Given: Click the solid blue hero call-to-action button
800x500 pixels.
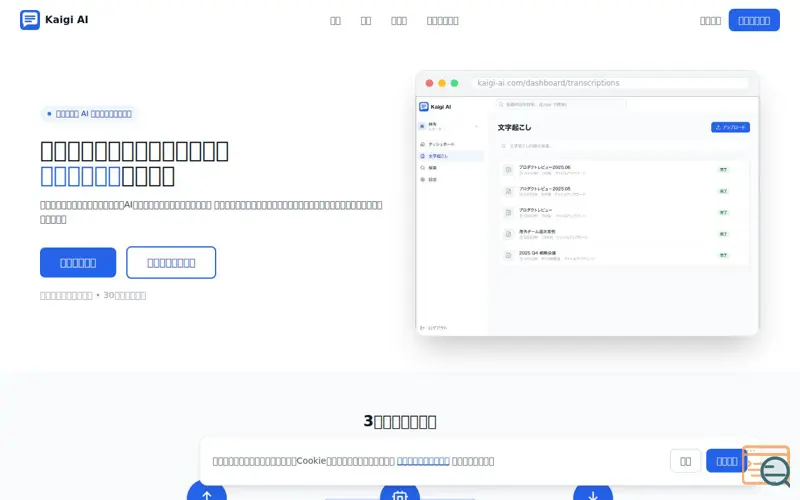Looking at the screenshot, I should click(78, 263).
